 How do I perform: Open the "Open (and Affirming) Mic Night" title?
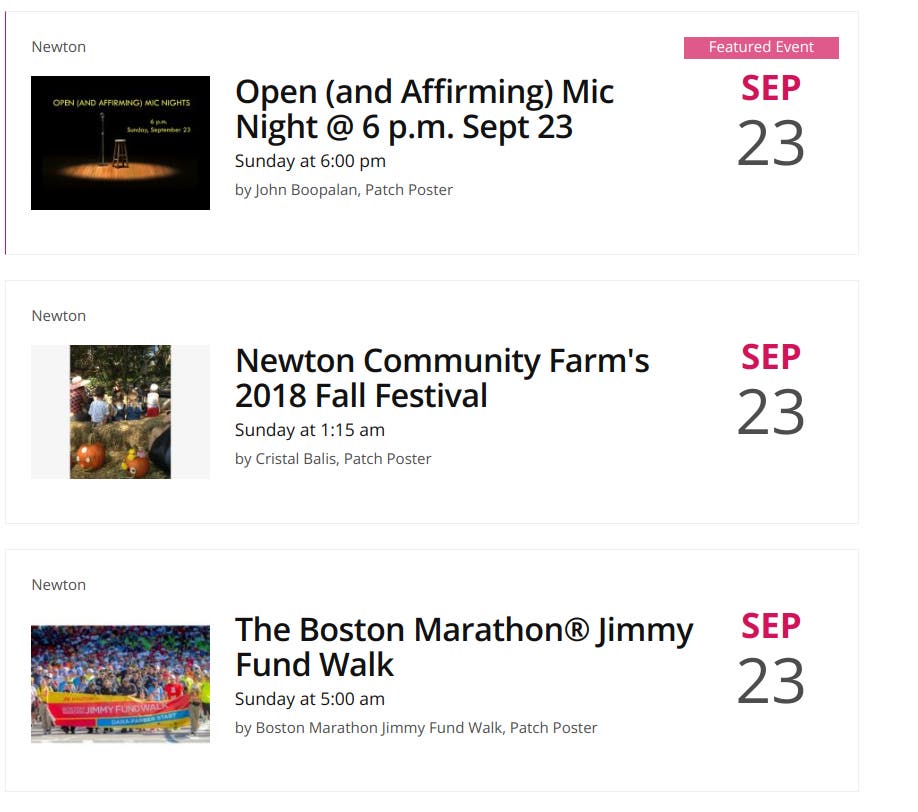click(424, 109)
